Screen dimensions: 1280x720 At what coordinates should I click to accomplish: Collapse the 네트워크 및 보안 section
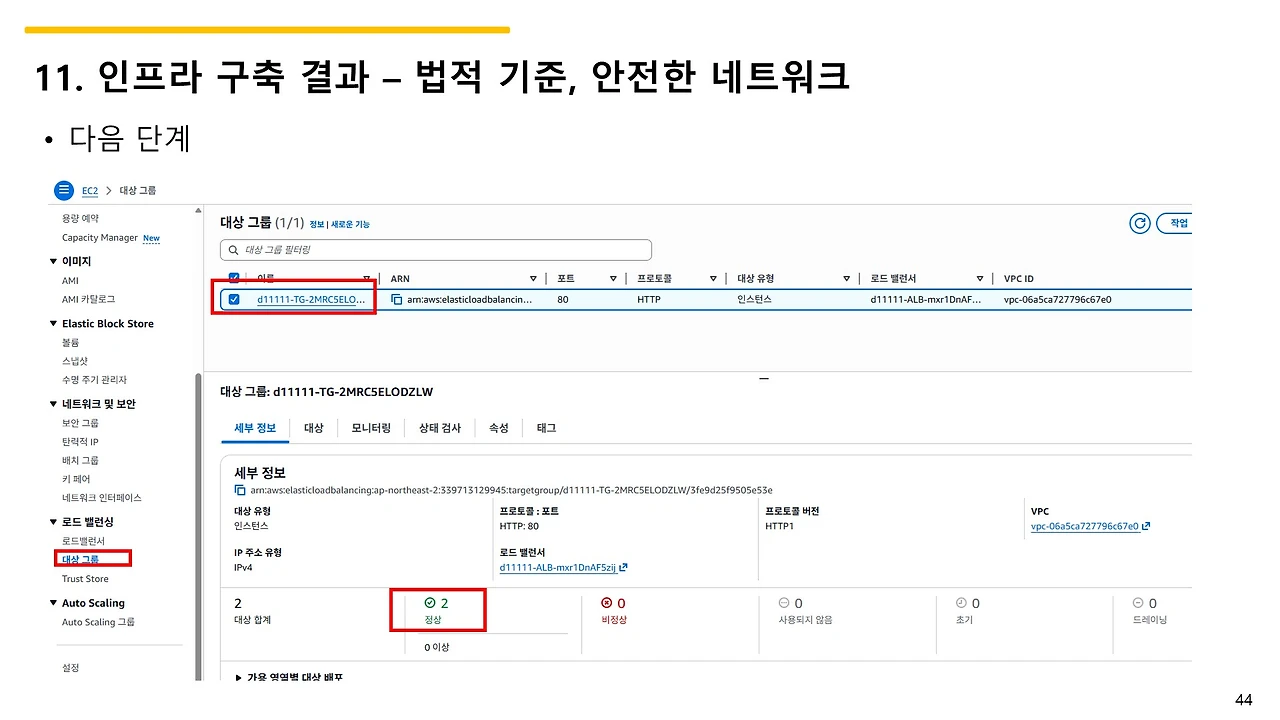point(53,404)
